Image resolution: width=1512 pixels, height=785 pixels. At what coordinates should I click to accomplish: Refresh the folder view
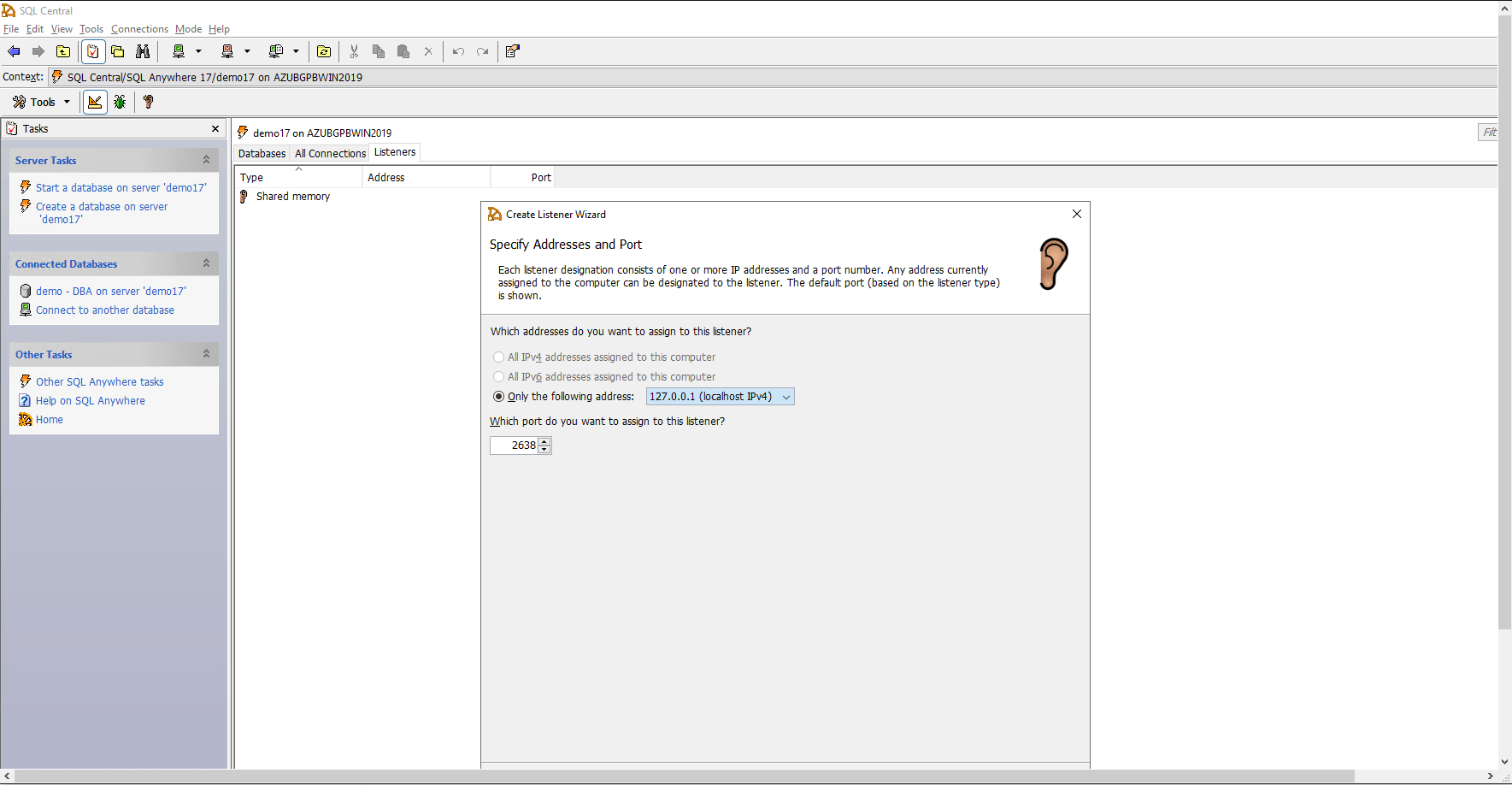(x=324, y=51)
